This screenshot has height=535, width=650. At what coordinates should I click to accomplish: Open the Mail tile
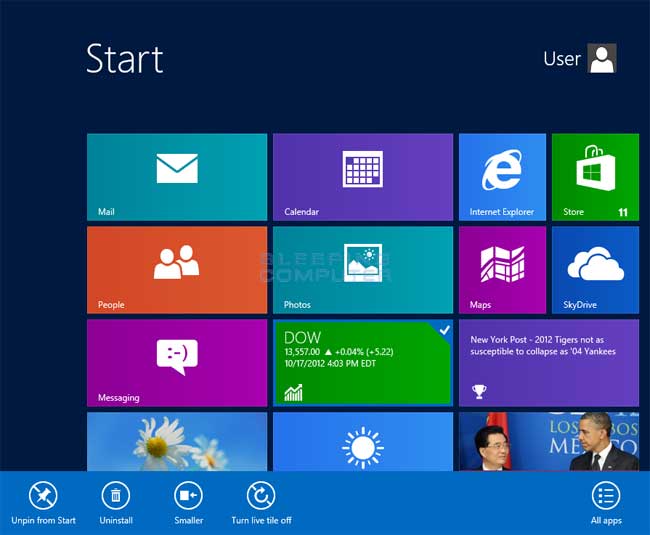177,177
